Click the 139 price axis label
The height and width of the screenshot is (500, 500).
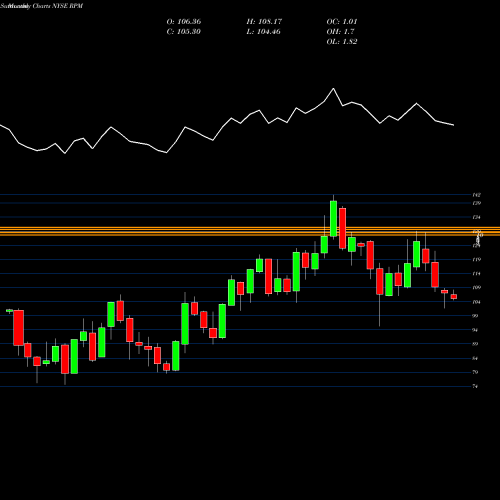click(x=477, y=203)
